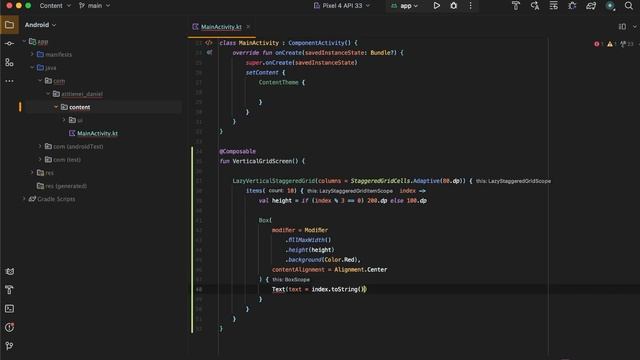Click the gear-bug debugger icon in toolbar

[572, 6]
